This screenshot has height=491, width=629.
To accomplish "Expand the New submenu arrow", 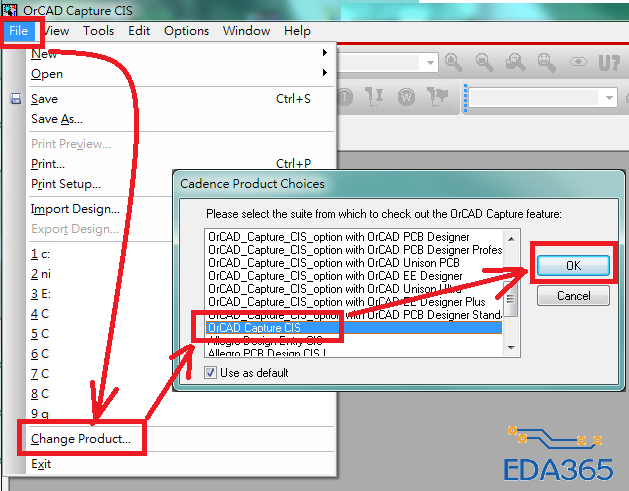I will pyautogui.click(x=325, y=53).
